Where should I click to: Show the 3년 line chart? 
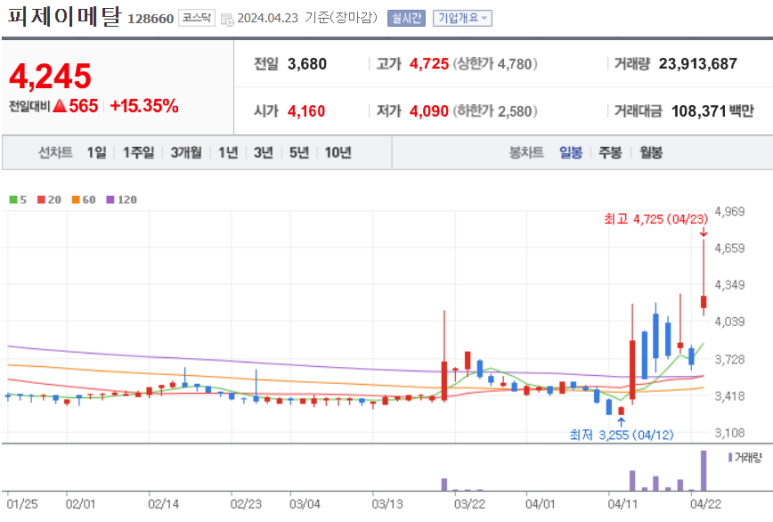(x=263, y=152)
